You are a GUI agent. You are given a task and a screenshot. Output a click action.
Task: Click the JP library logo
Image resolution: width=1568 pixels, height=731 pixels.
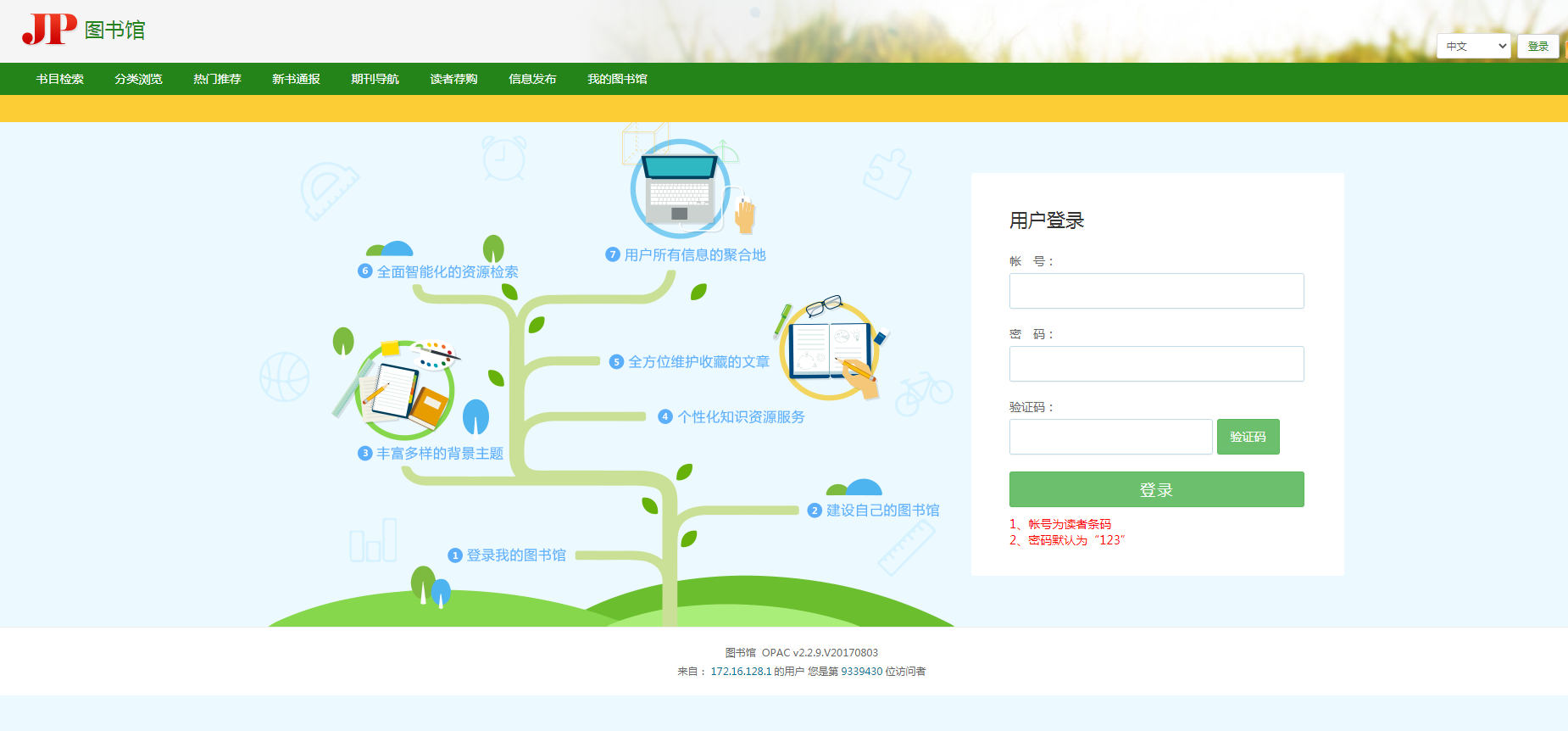(x=83, y=30)
